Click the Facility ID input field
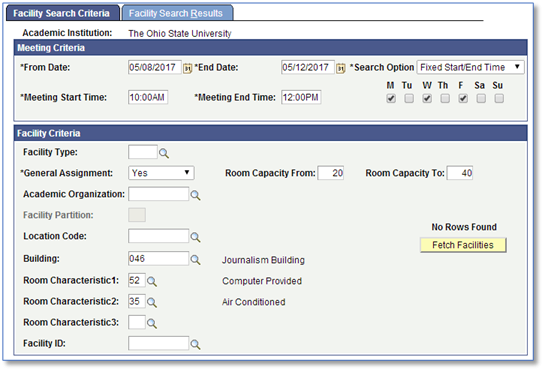544x371 pixels. coord(159,343)
